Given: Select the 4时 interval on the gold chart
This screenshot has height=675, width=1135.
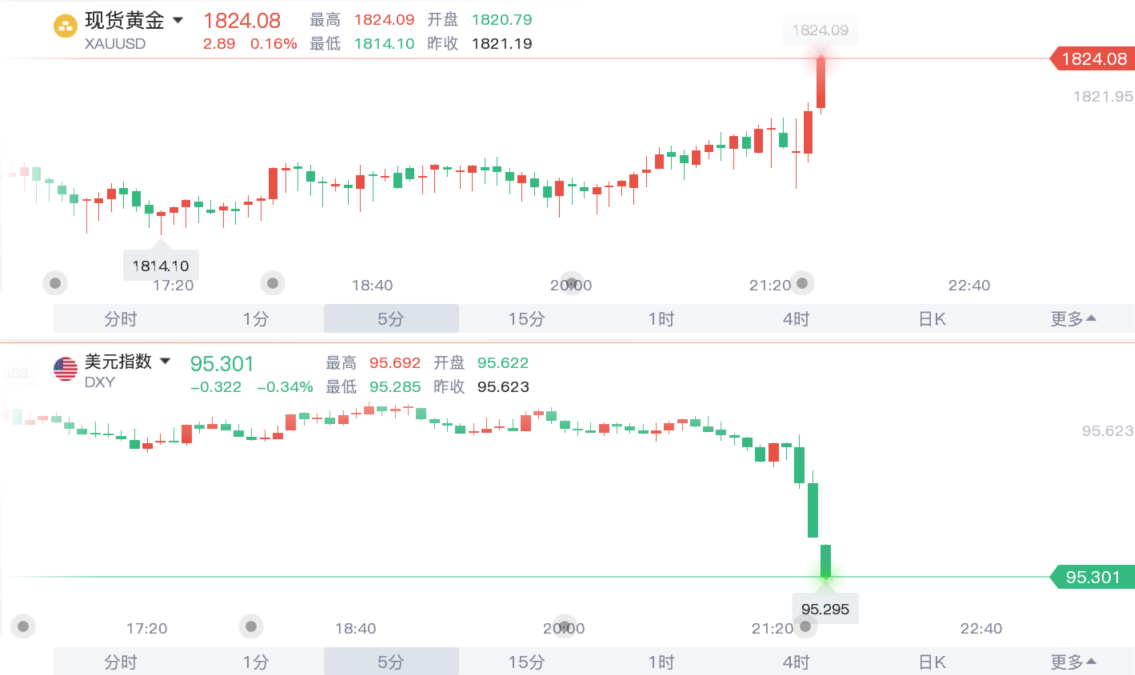Looking at the screenshot, I should click(796, 319).
